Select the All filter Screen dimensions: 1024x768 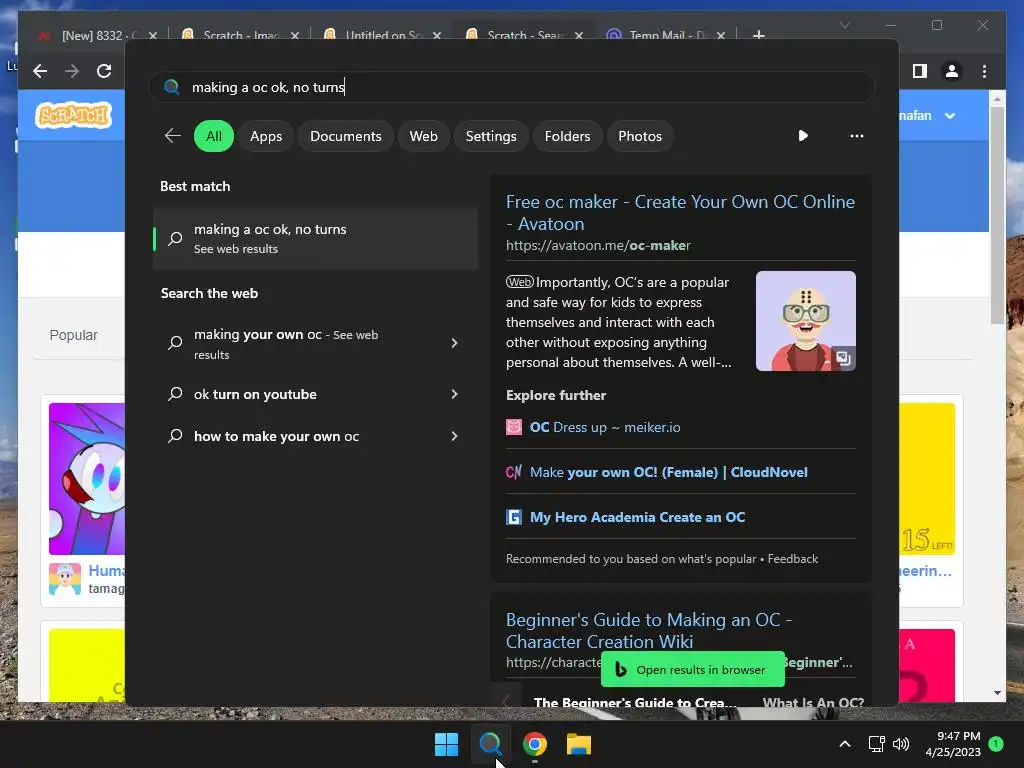214,136
